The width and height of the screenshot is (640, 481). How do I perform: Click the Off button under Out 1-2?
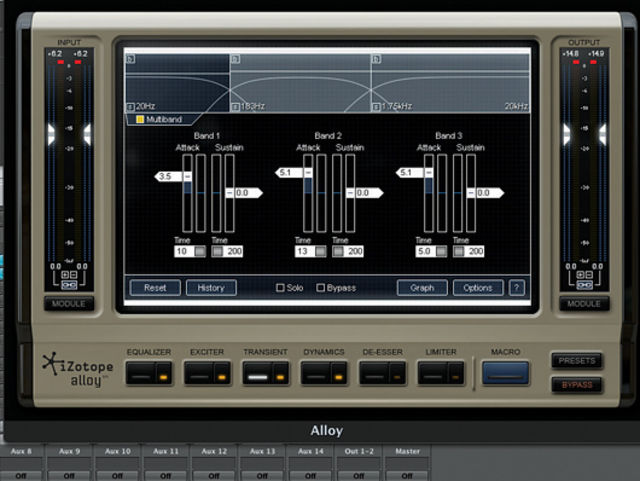pos(359,476)
